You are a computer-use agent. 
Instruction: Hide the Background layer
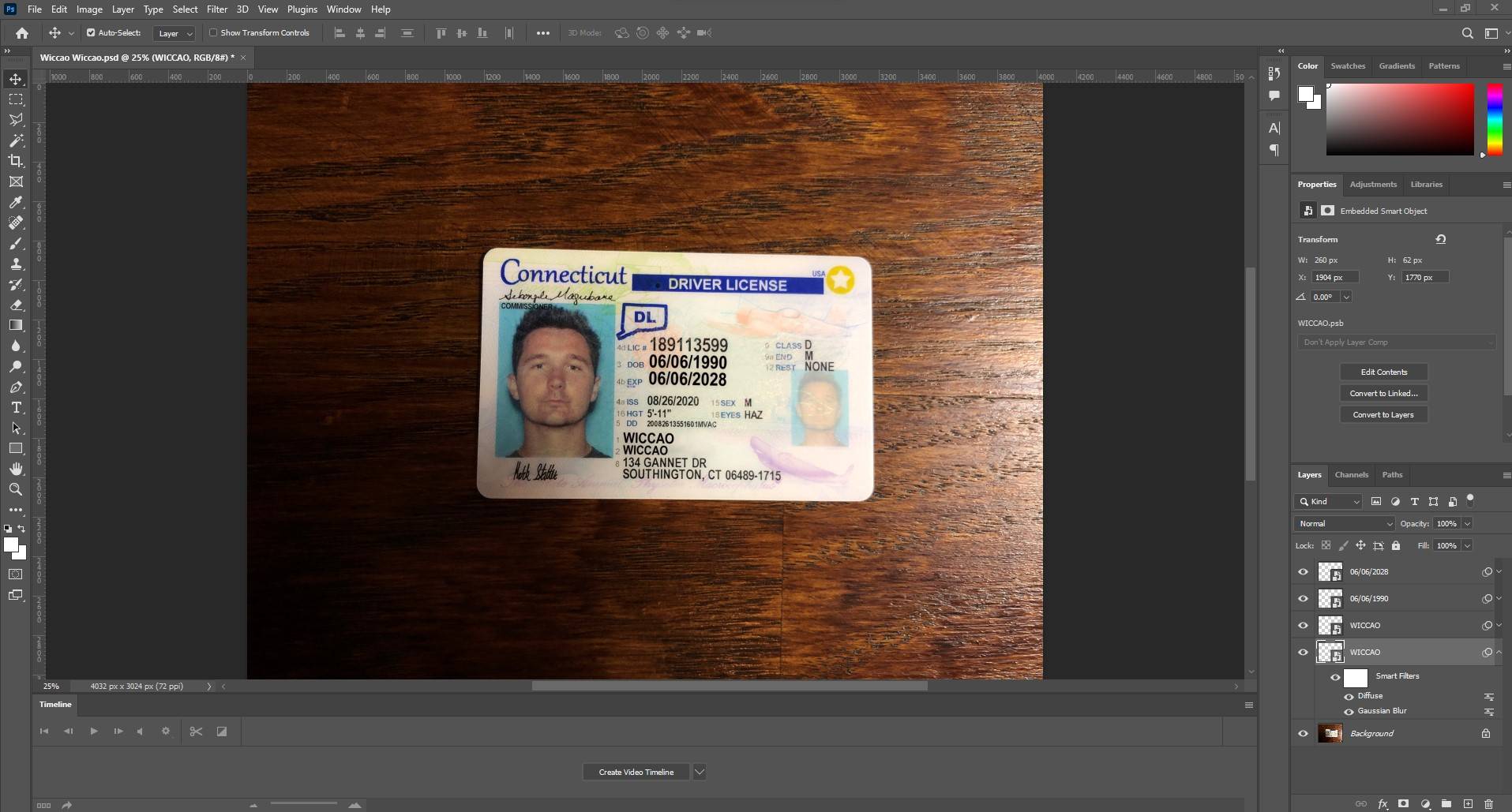(x=1303, y=734)
